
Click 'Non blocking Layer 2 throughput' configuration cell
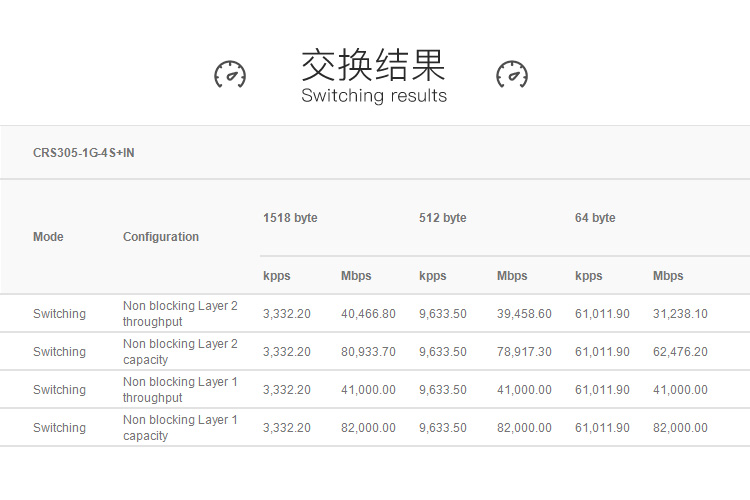pyautogui.click(x=180, y=314)
